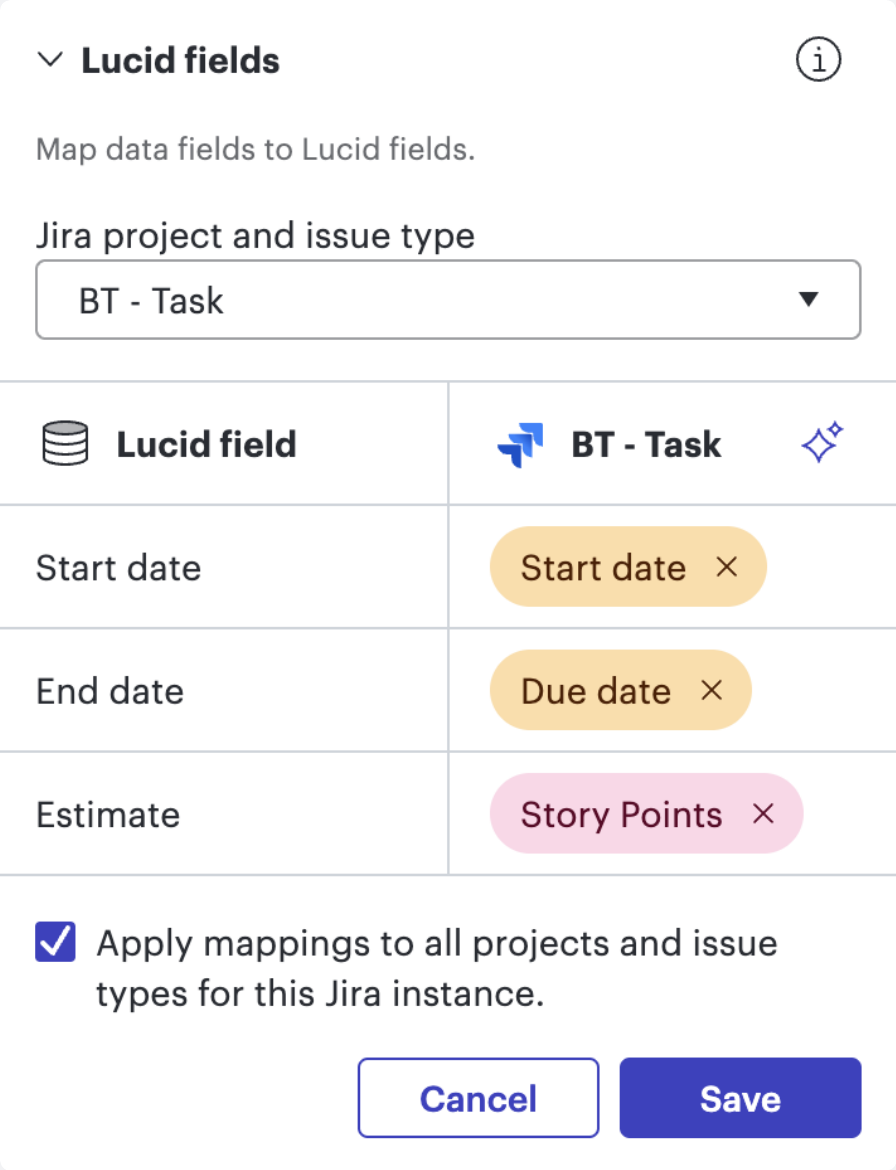The width and height of the screenshot is (896, 1170).
Task: Click the database icon beside Lucid field
Action: point(65,443)
